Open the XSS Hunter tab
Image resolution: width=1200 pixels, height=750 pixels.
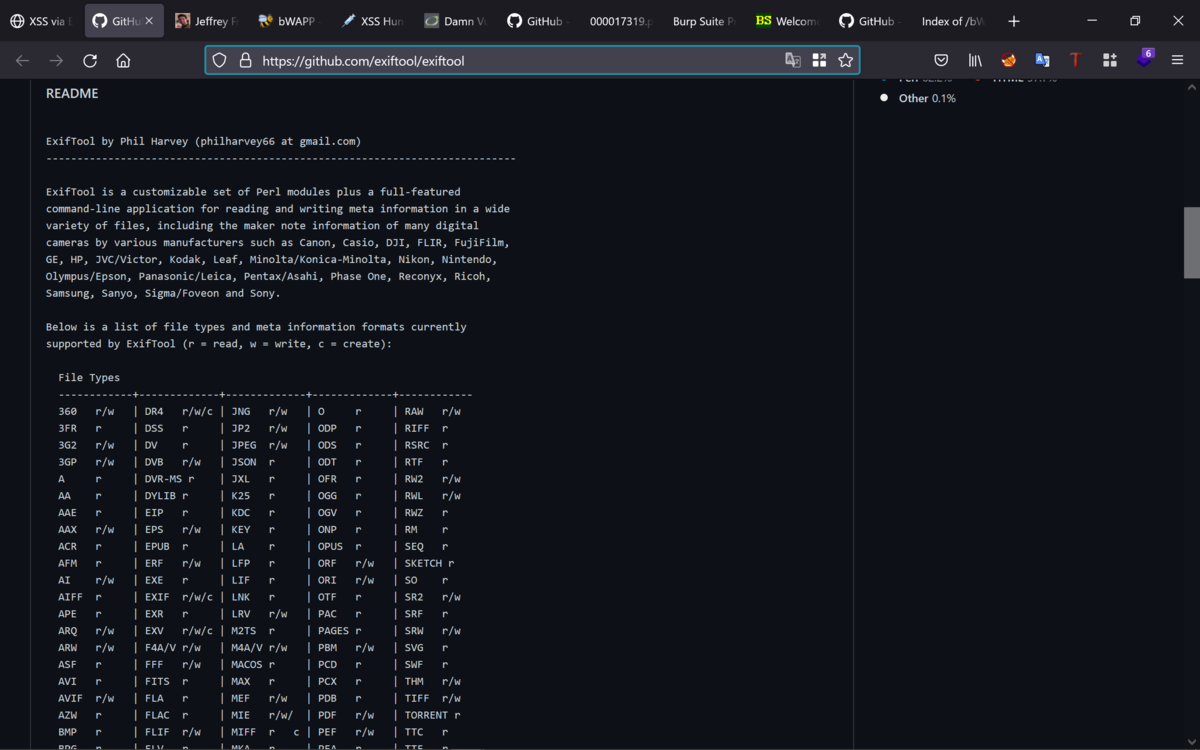371,21
